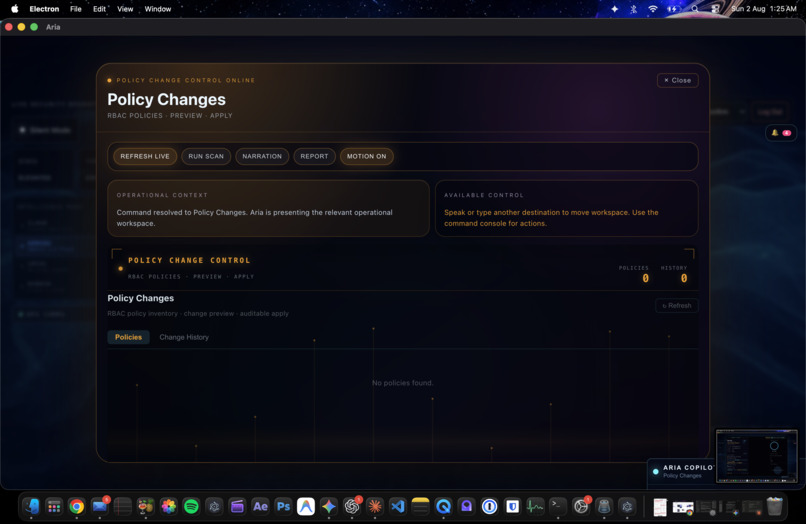Click the REPORT button
This screenshot has height=524, width=806.
click(x=314, y=156)
